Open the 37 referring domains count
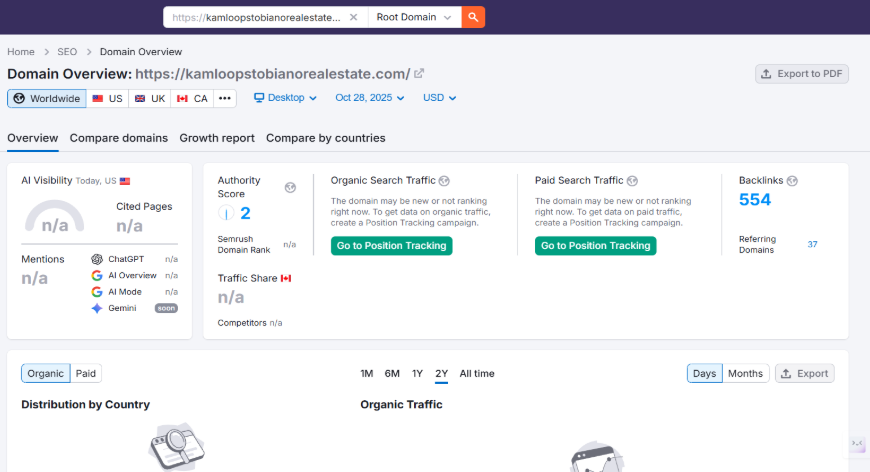870x472 pixels. tap(812, 244)
